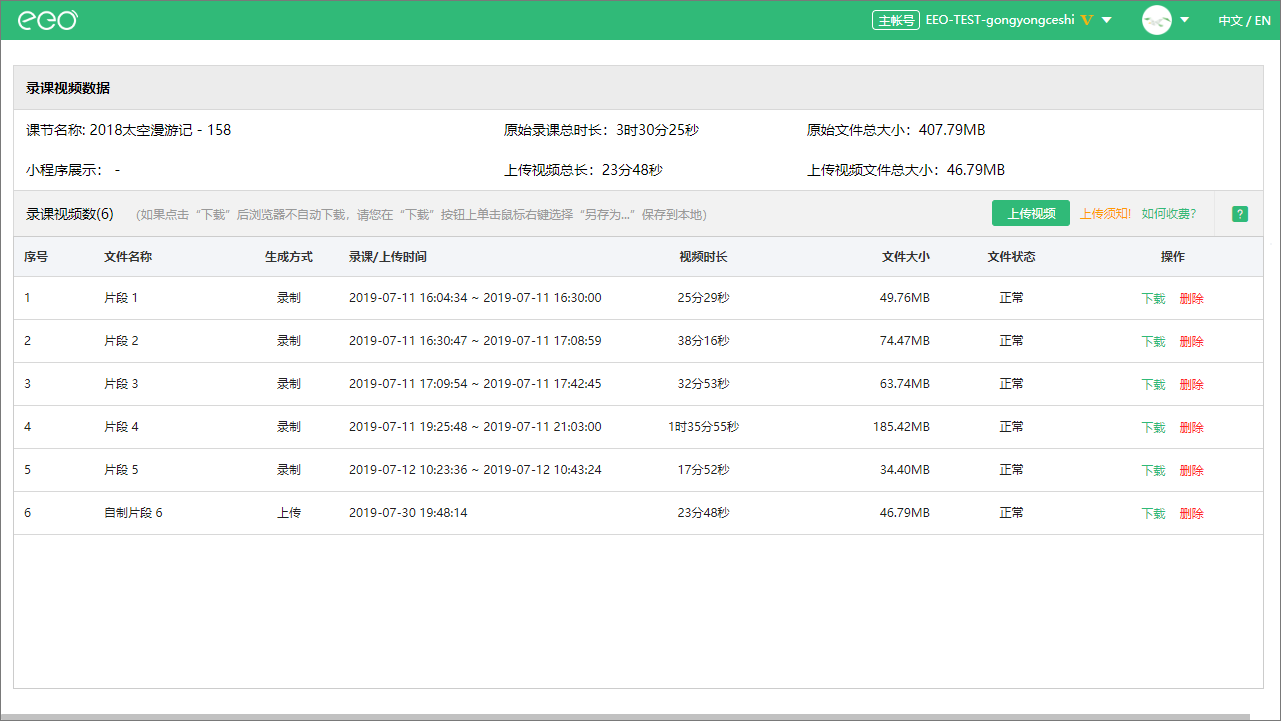Screen dimensions: 1281x721
Task: Click the 上传视频 upload button
Action: click(x=1031, y=213)
